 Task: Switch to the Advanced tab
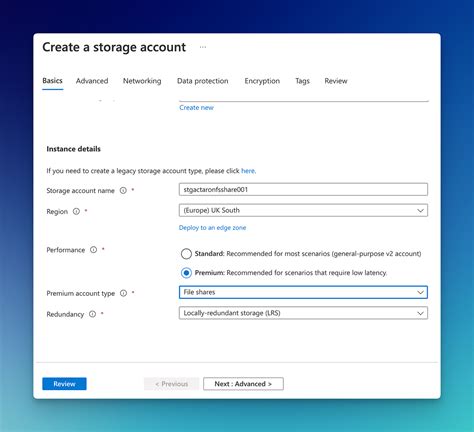[x=92, y=81]
